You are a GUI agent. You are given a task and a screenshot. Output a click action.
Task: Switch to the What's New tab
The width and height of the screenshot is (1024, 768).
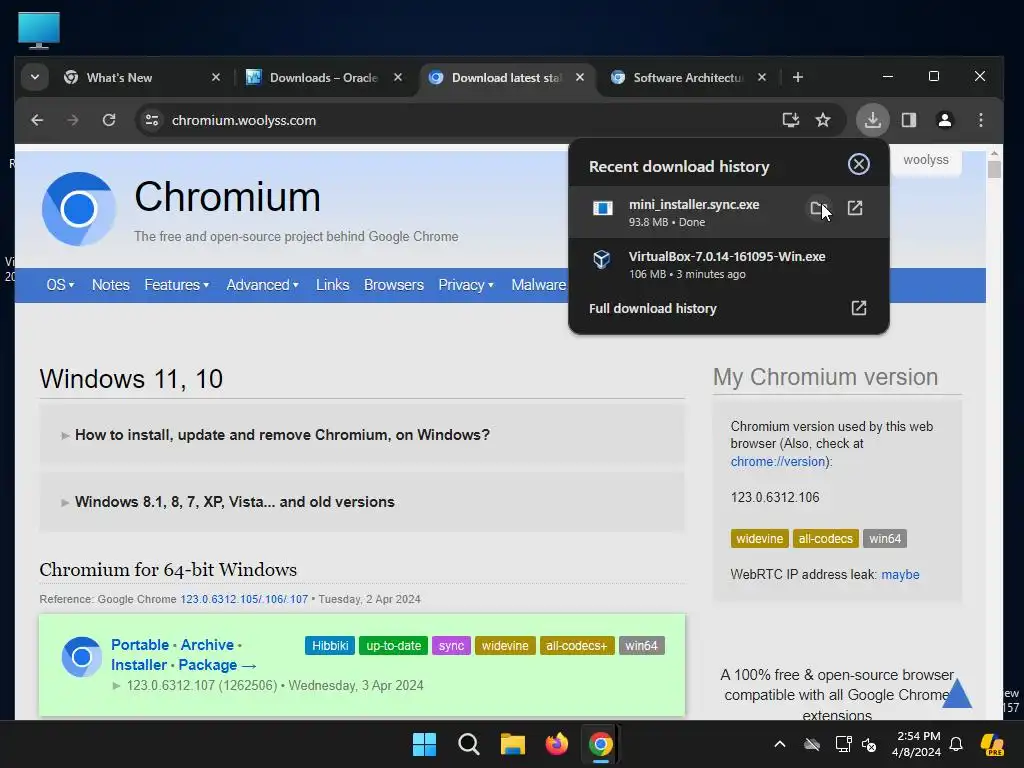click(x=142, y=77)
